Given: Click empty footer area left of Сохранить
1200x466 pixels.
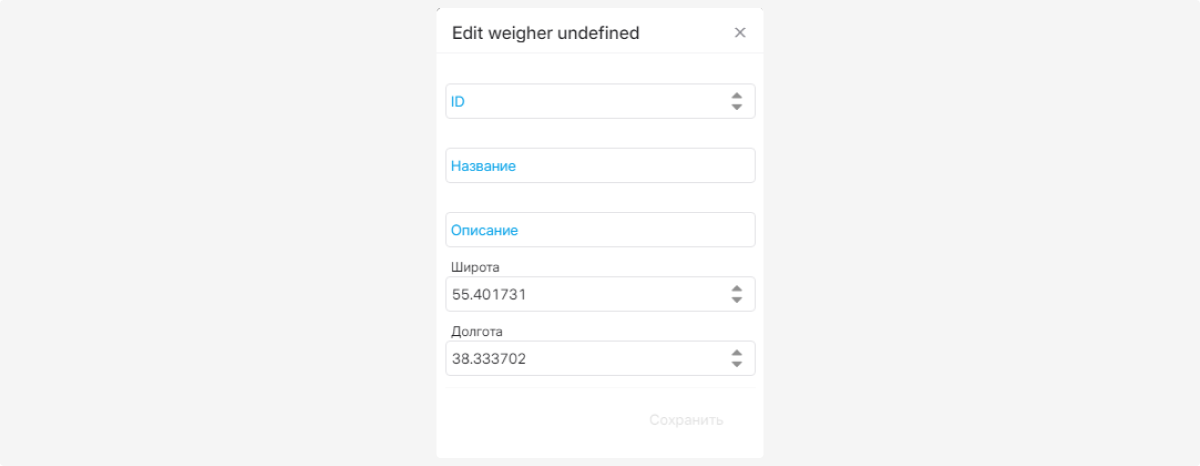Looking at the screenshot, I should [530, 420].
